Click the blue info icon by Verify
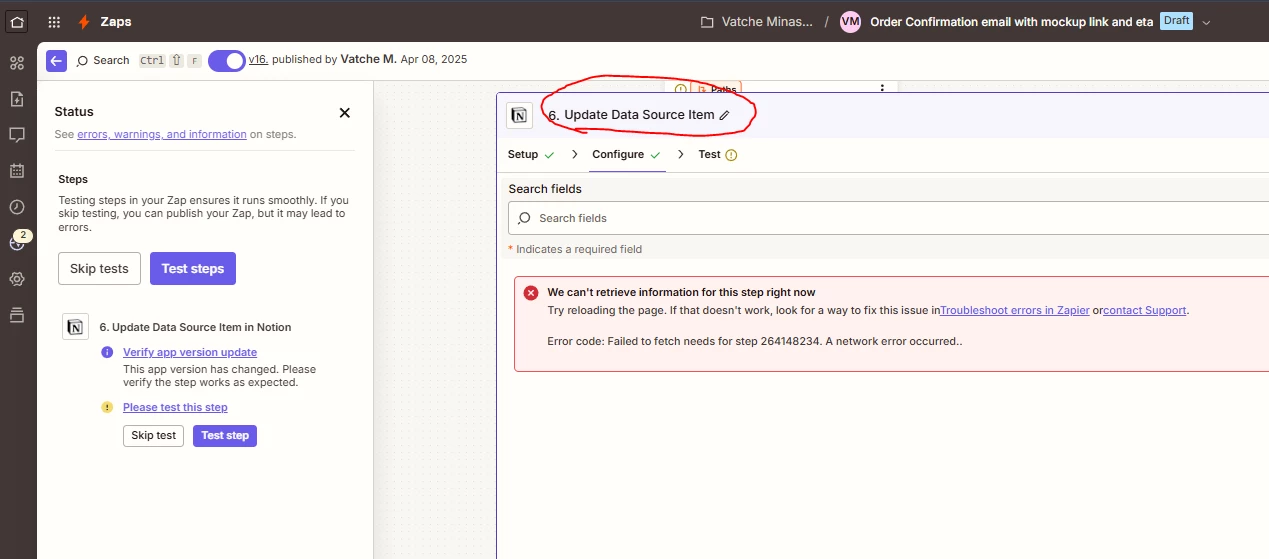Viewport: 1269px width, 559px height. (107, 353)
